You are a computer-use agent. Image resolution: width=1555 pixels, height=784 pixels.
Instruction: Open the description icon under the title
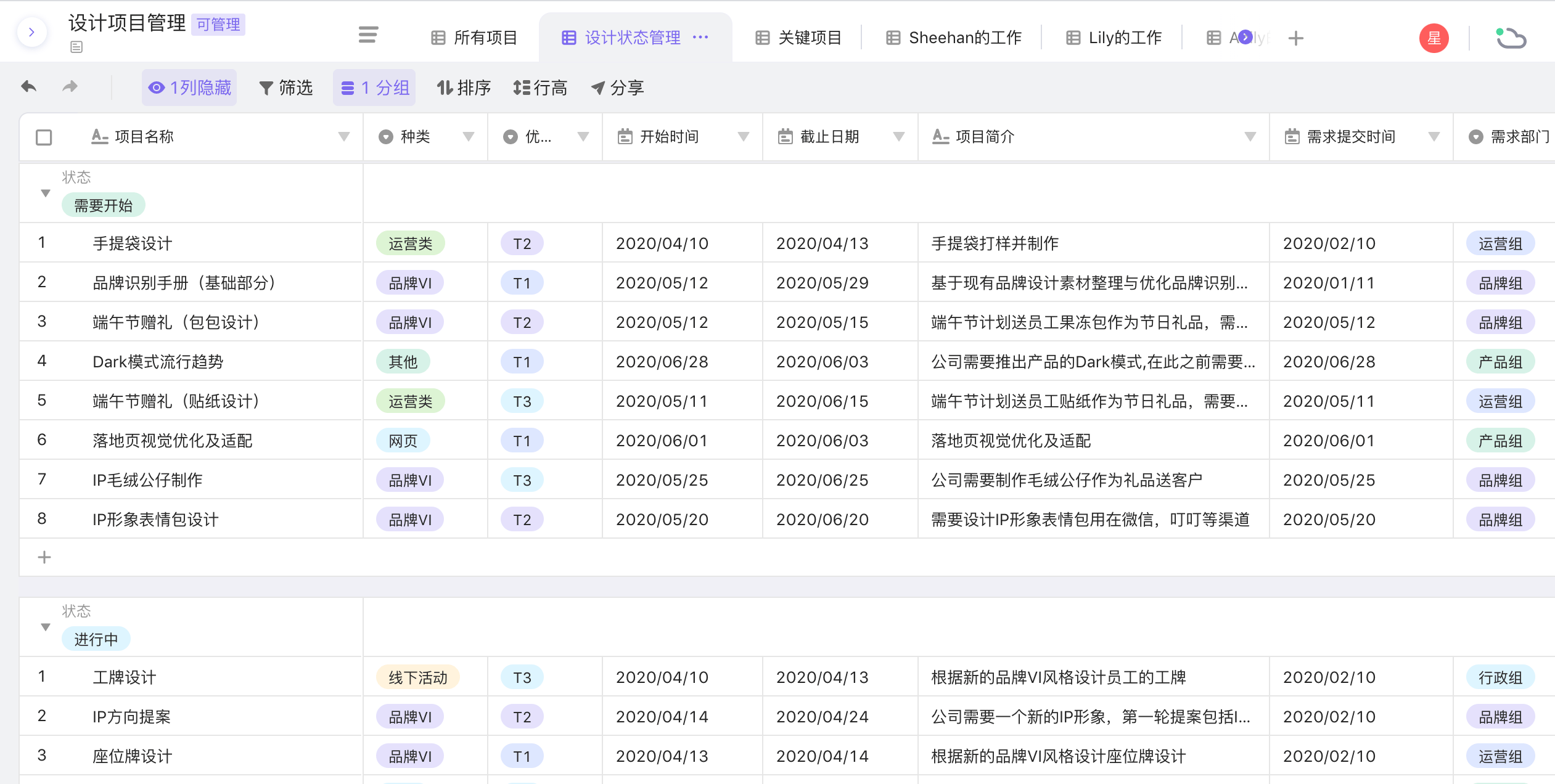pos(76,47)
